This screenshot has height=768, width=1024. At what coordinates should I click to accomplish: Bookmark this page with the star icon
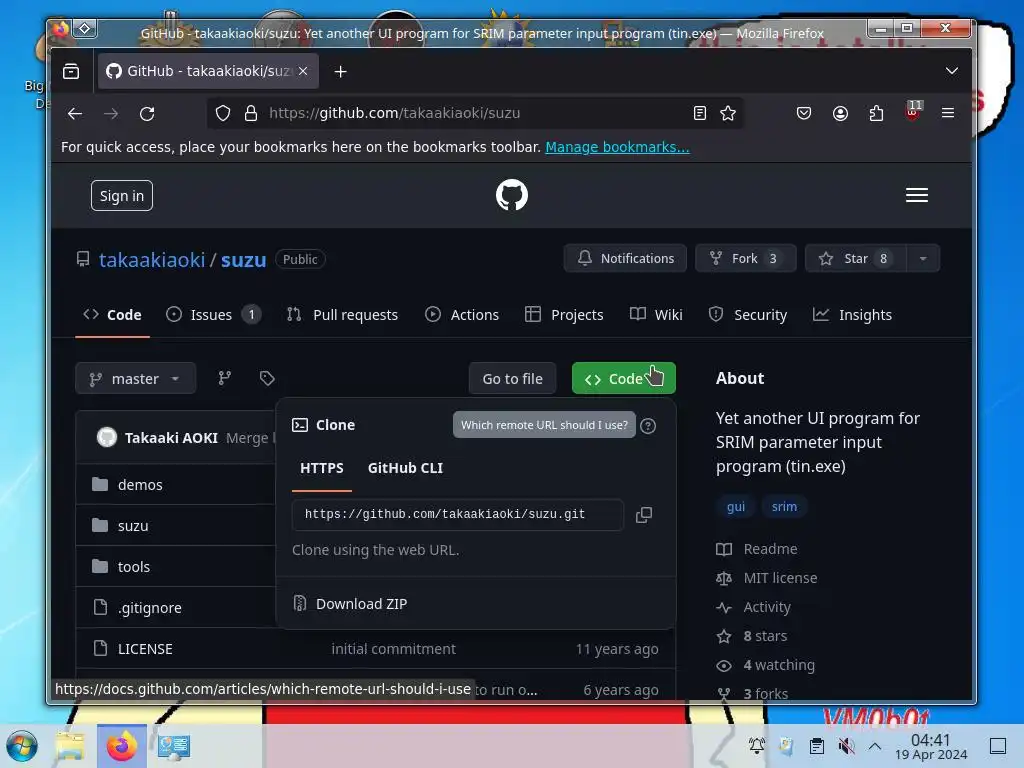pyautogui.click(x=728, y=114)
